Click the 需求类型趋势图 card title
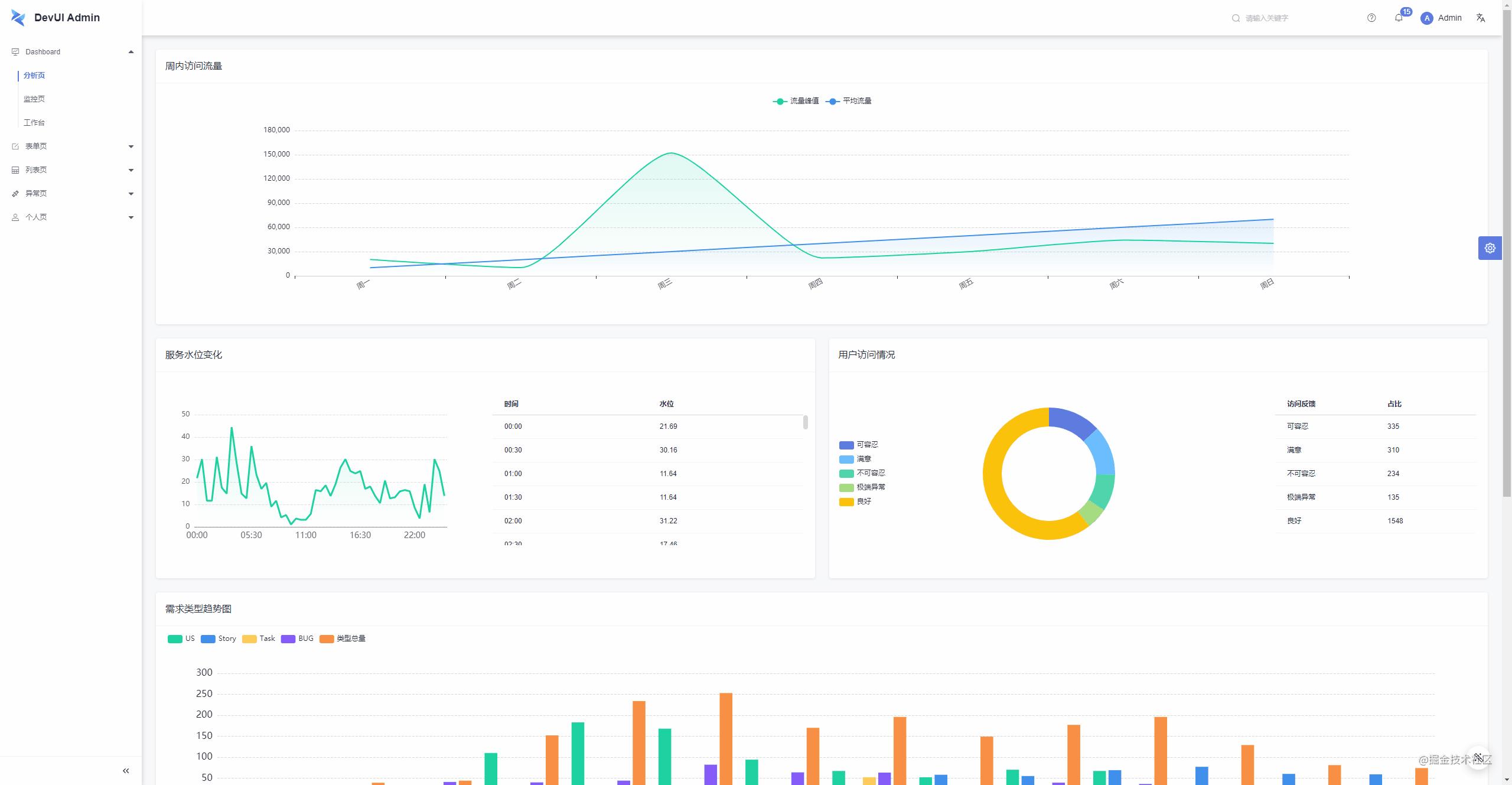 point(198,609)
